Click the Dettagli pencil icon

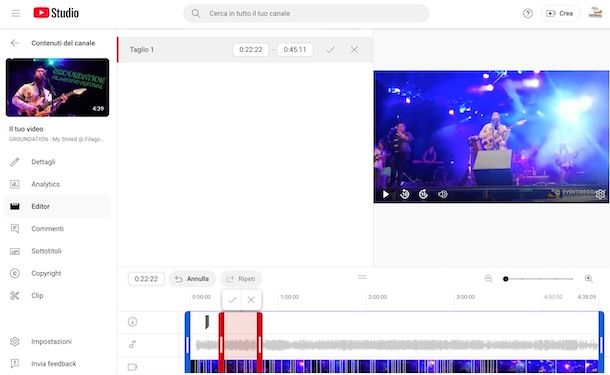click(x=15, y=162)
